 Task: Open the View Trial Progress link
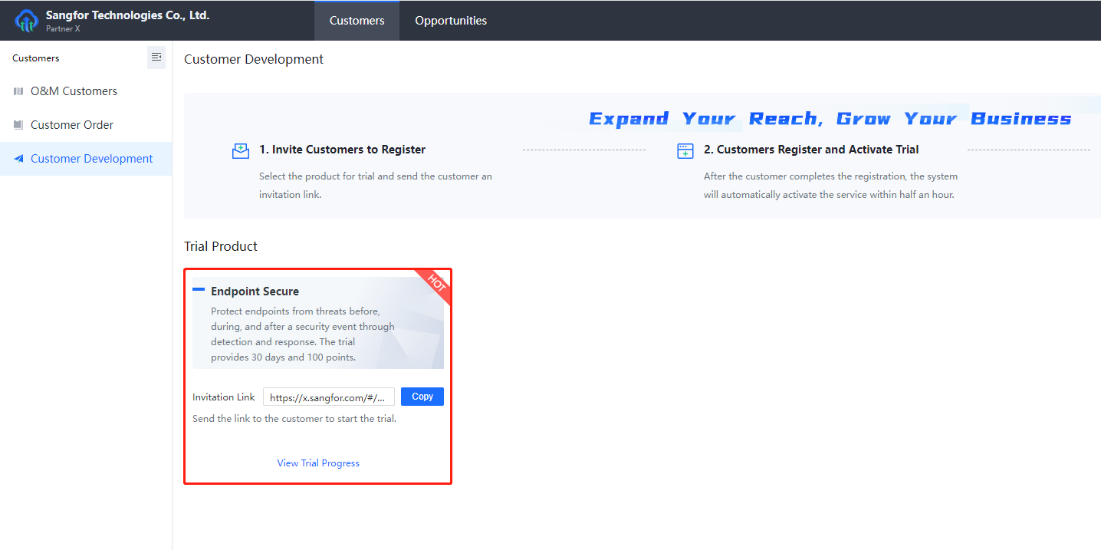[318, 463]
